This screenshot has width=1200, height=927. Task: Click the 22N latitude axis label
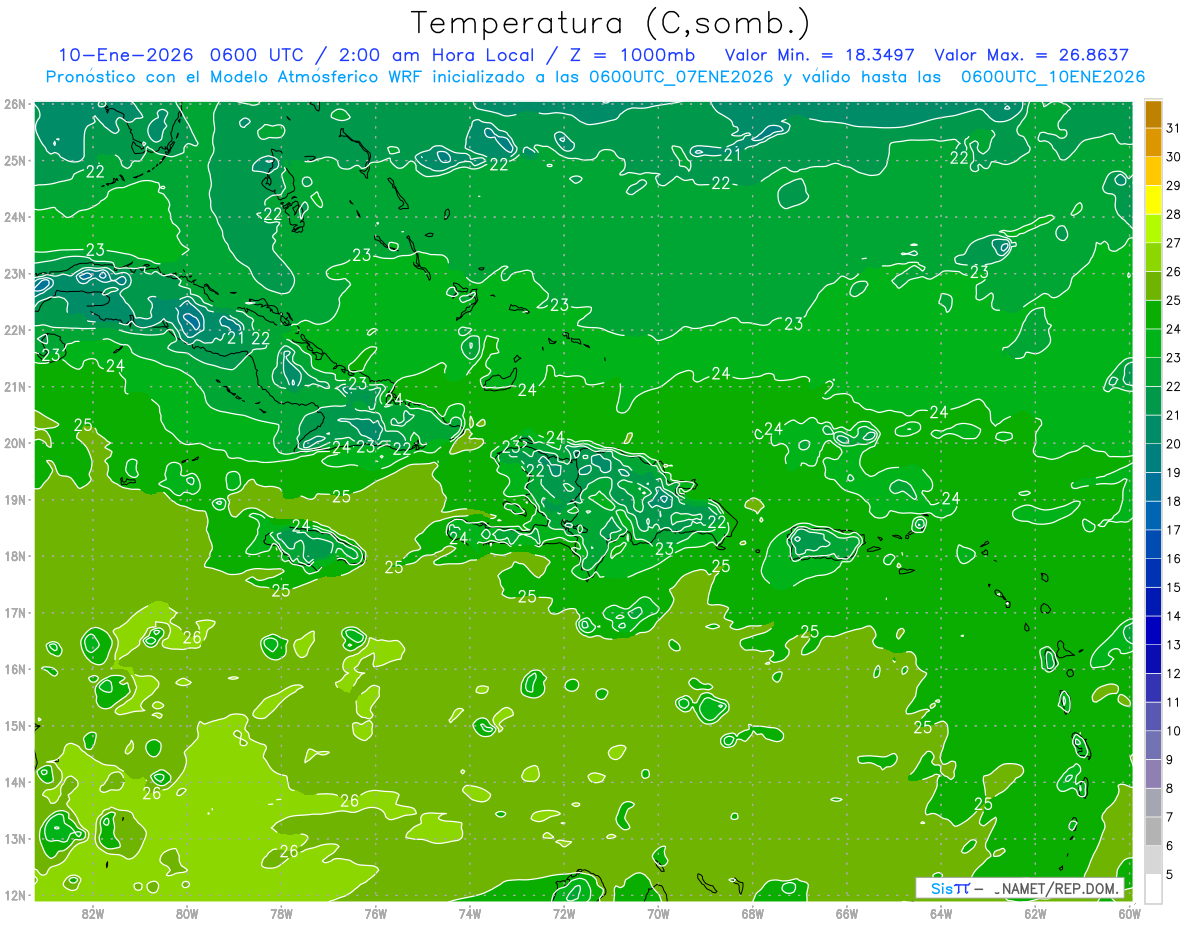pos(15,330)
